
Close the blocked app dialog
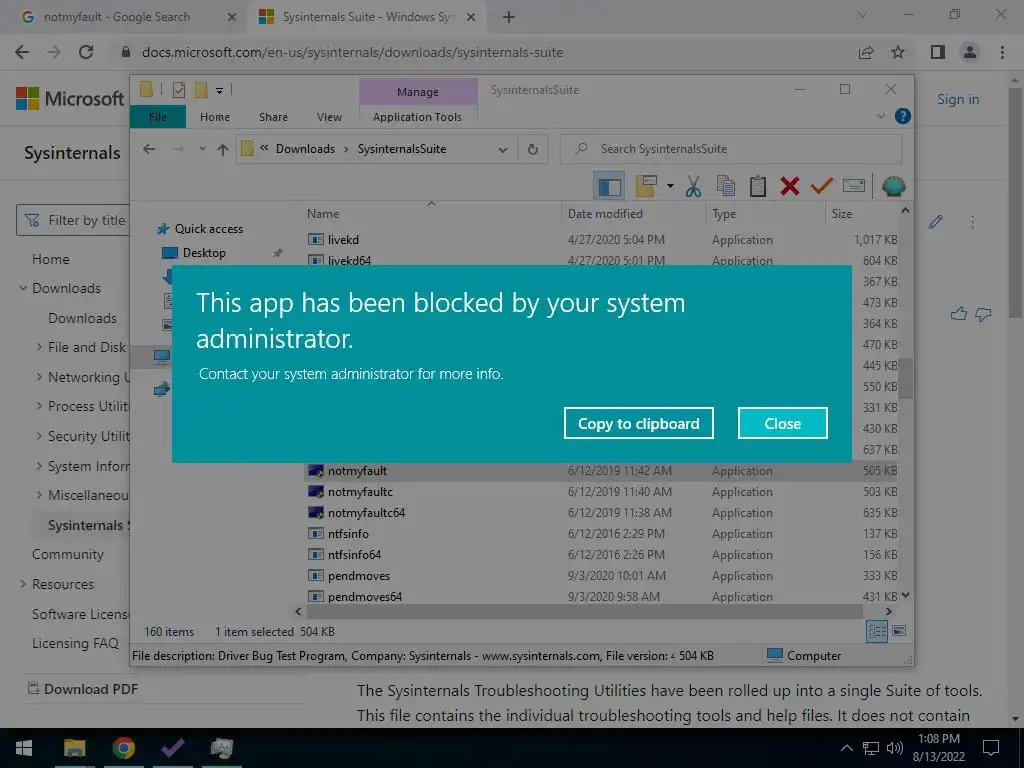click(x=782, y=423)
